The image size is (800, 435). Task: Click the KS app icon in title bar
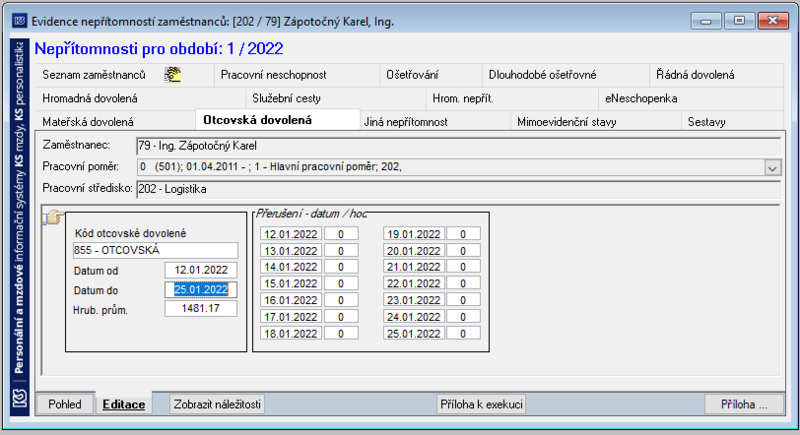19,21
